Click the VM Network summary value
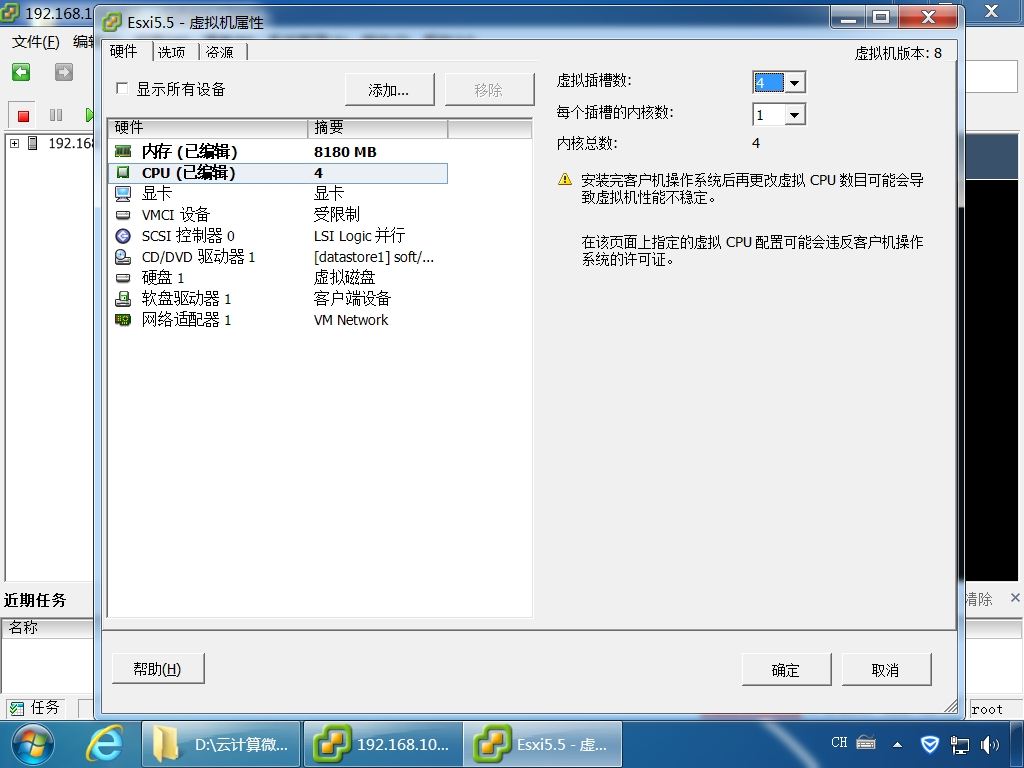 pos(351,319)
